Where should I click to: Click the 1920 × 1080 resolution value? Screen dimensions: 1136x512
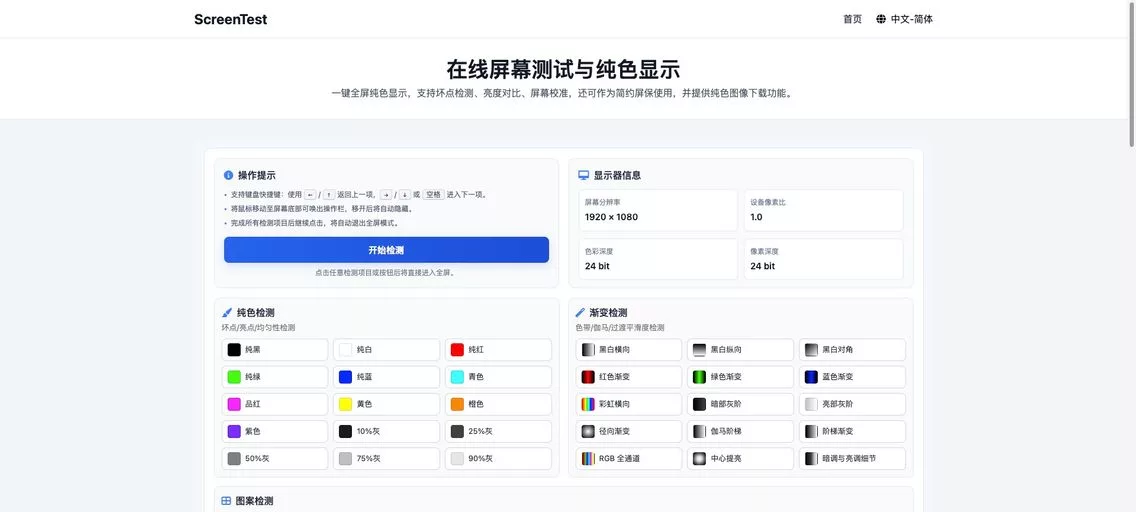pyautogui.click(x=611, y=217)
